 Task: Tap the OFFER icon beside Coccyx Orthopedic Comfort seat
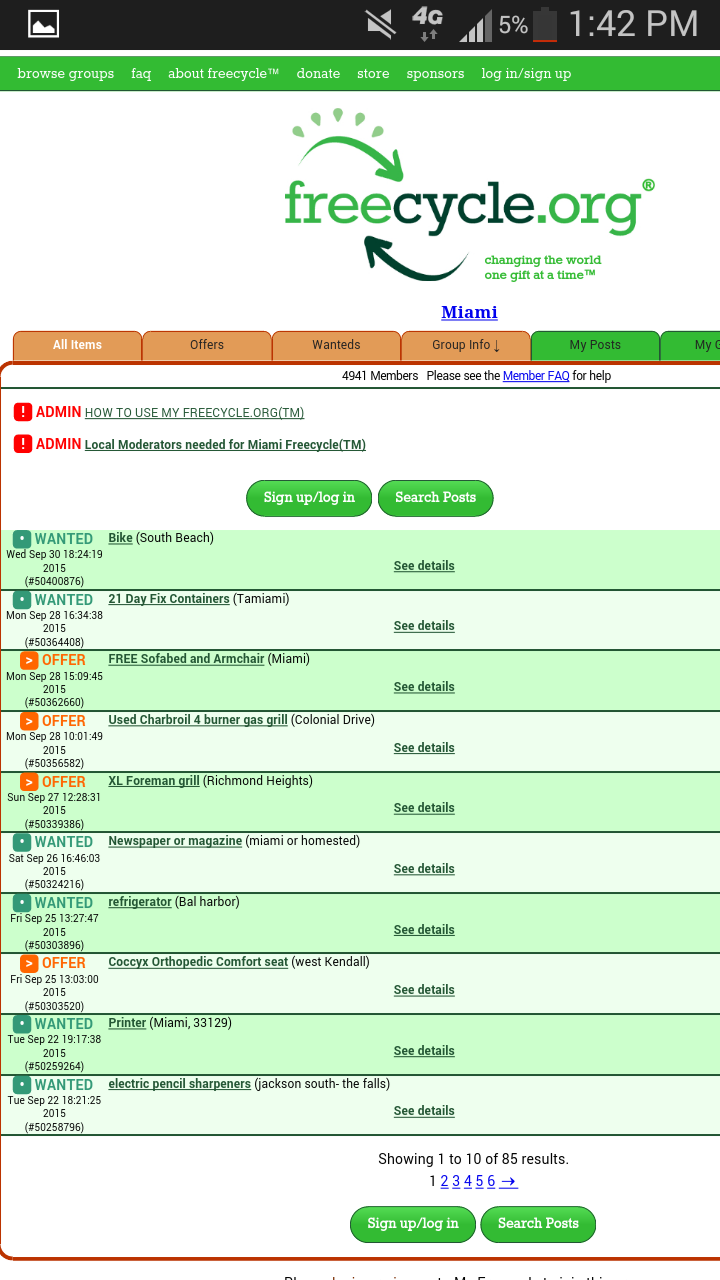(x=29, y=963)
